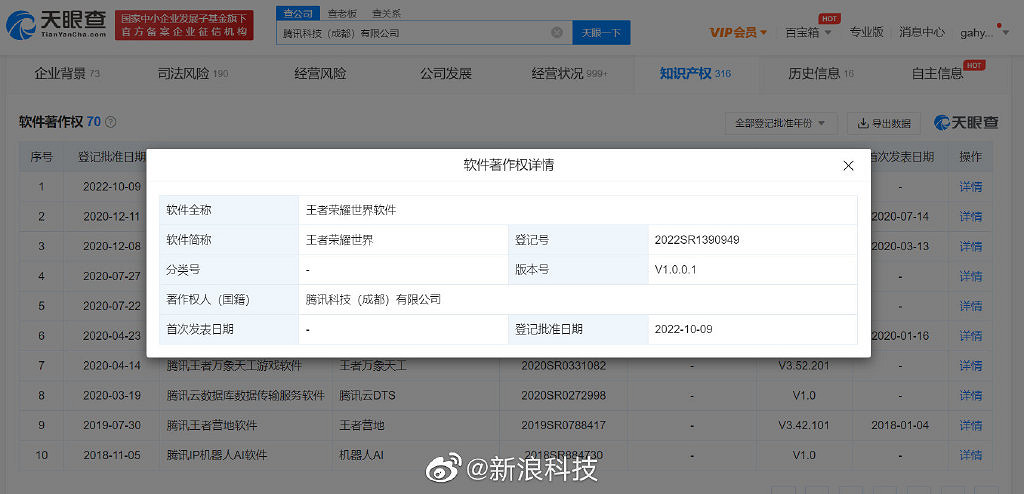
Task: Click the 导出数据 export button
Action: point(884,123)
